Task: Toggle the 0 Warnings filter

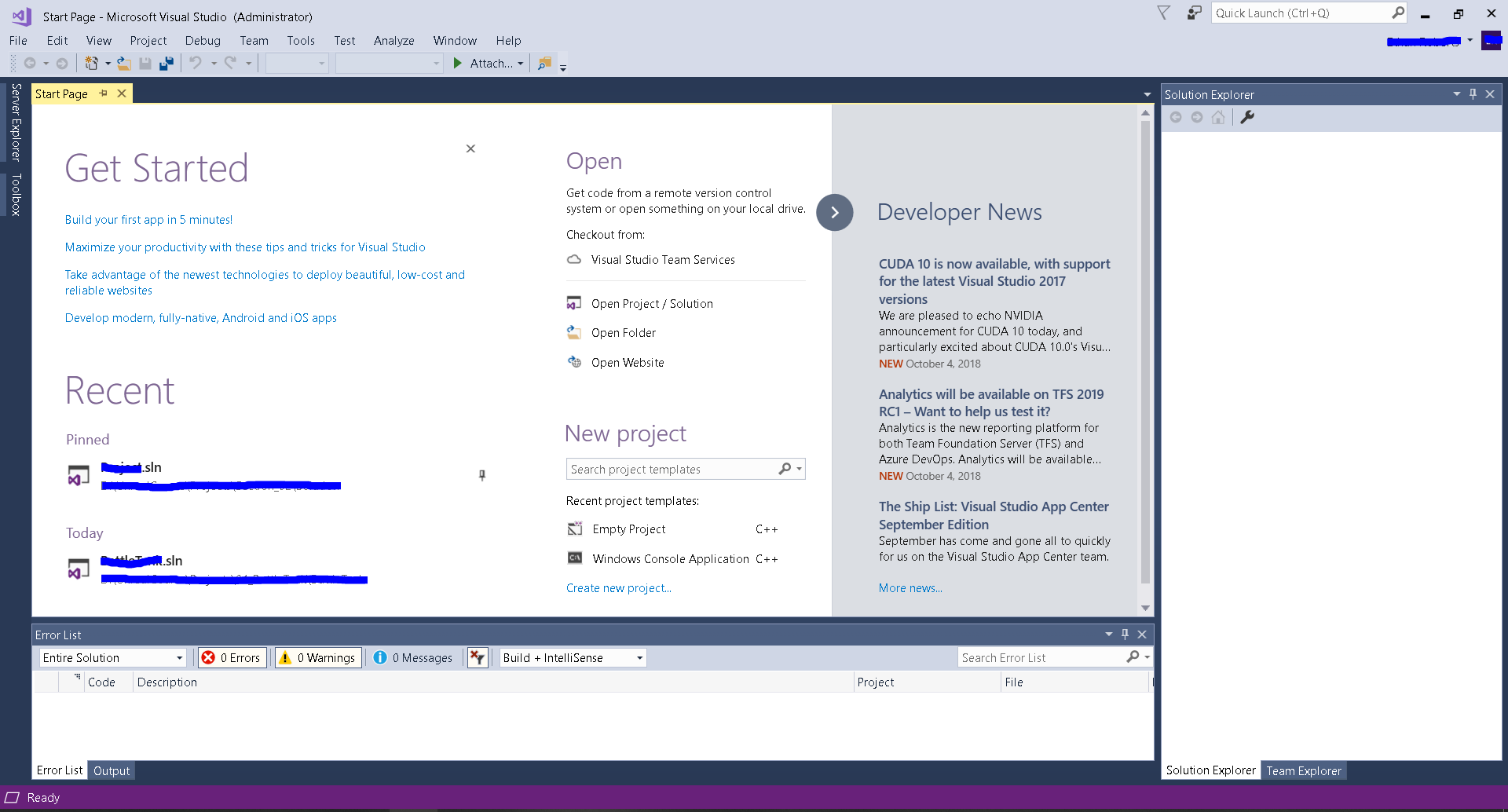Action: pos(318,658)
